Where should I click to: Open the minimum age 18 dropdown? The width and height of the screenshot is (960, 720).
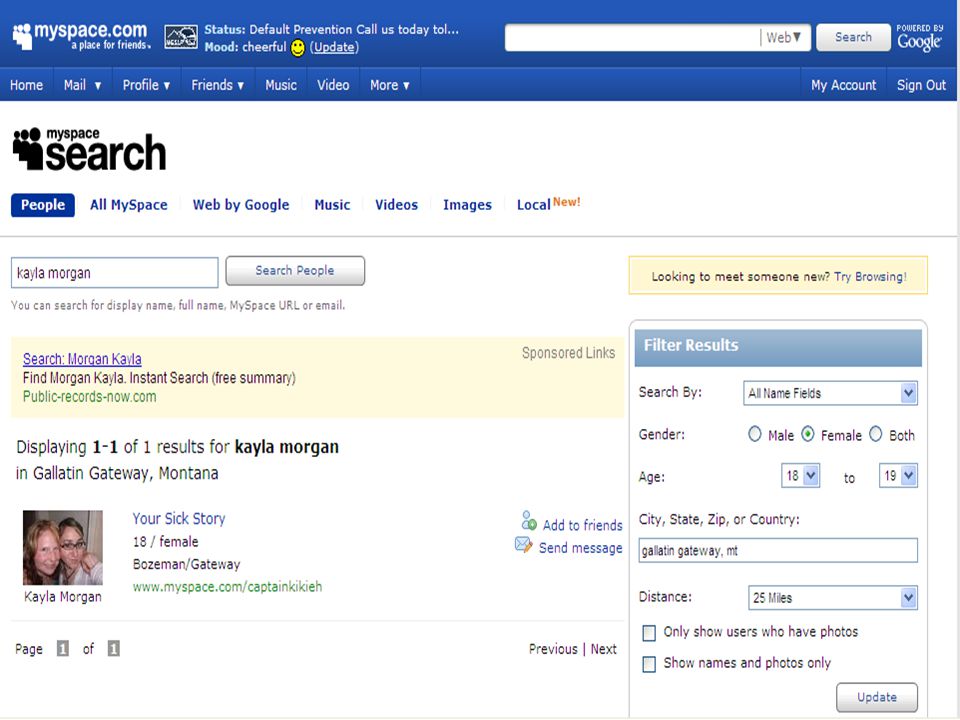click(x=800, y=476)
